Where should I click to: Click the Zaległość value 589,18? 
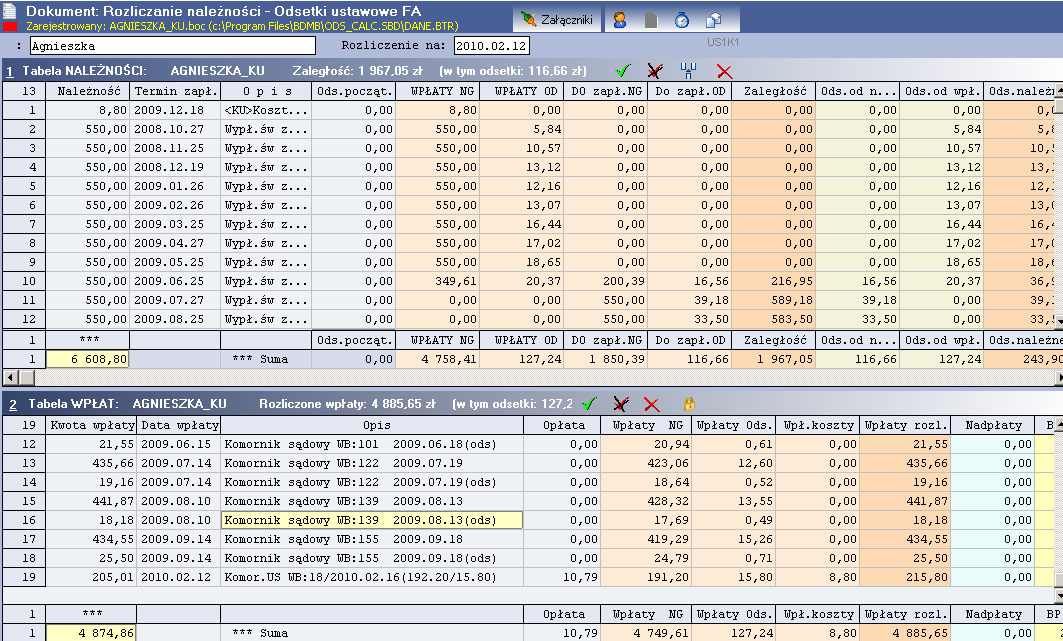774,299
